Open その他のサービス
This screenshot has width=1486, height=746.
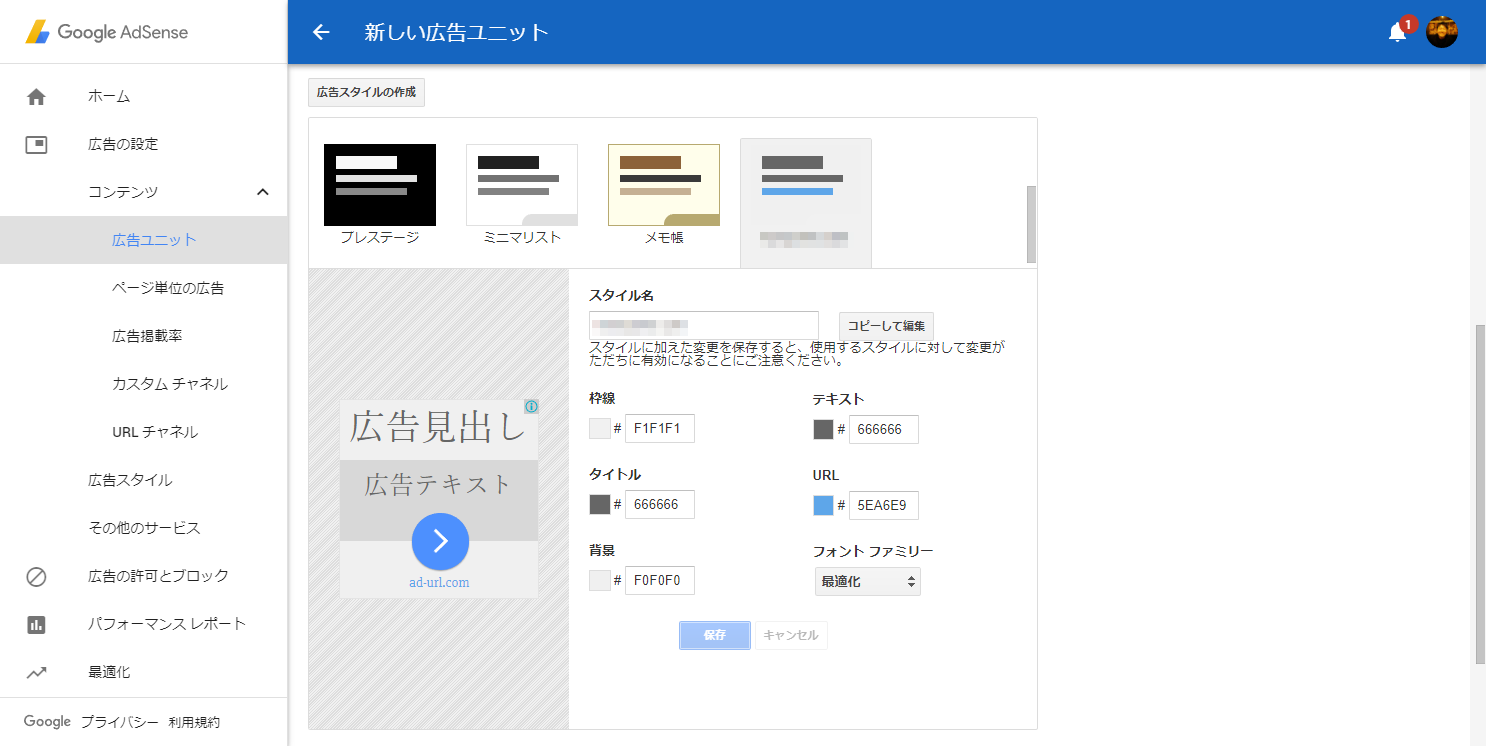(143, 528)
